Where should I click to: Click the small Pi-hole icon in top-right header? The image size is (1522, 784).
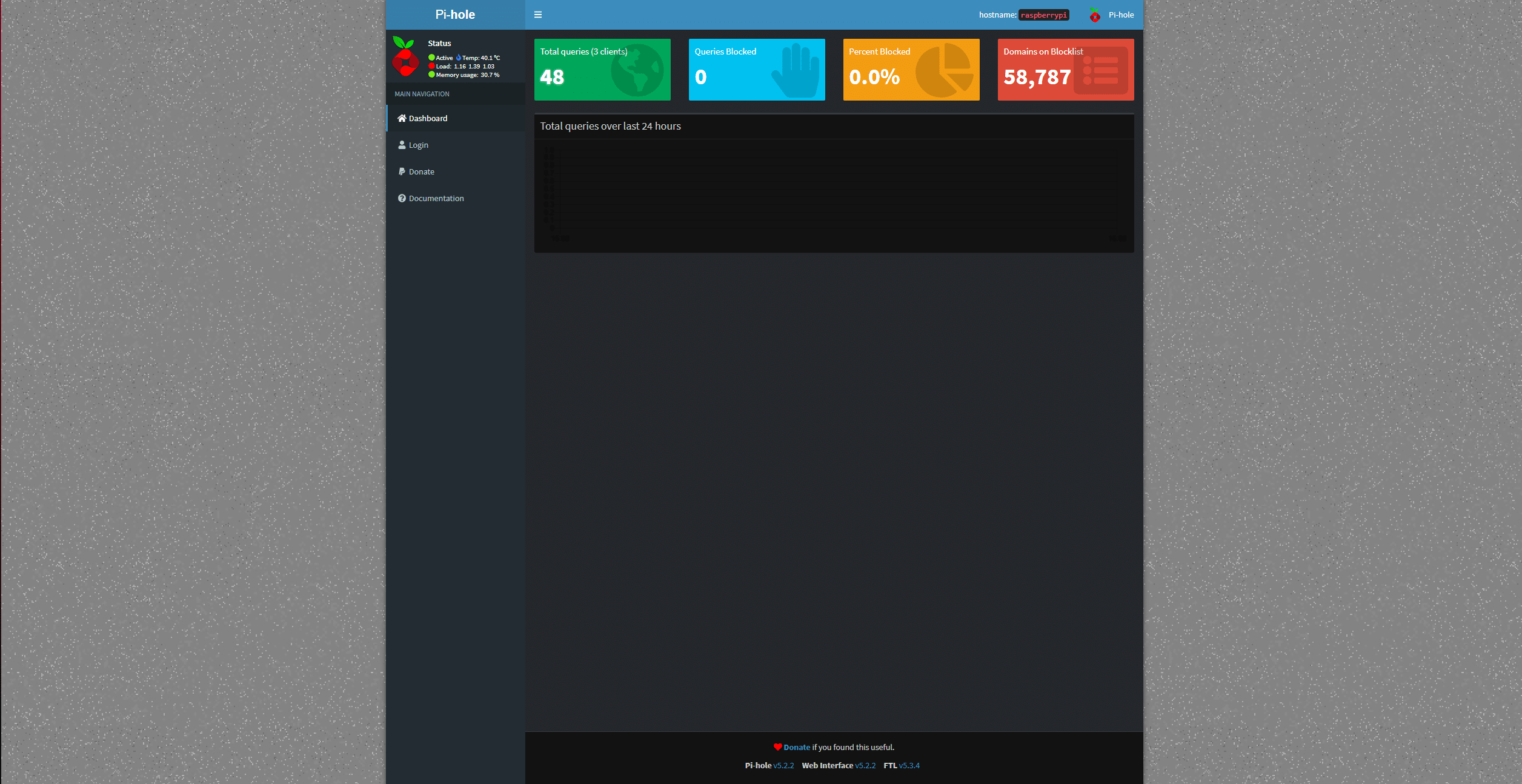pyautogui.click(x=1094, y=15)
